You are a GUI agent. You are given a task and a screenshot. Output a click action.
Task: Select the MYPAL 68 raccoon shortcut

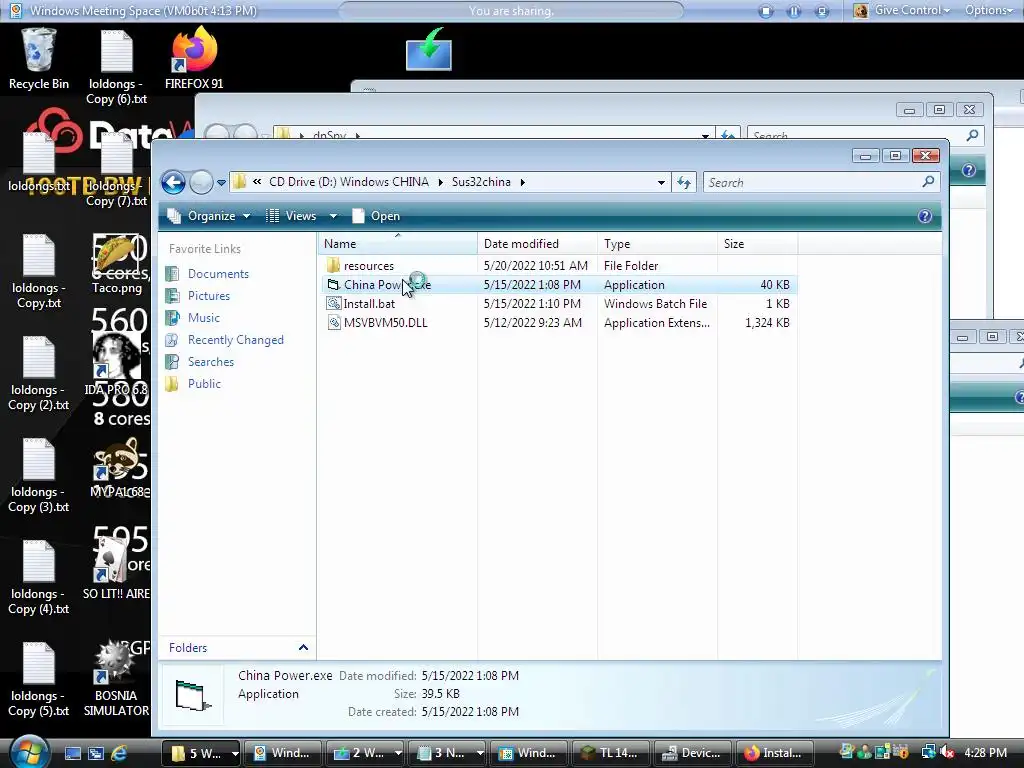120,468
